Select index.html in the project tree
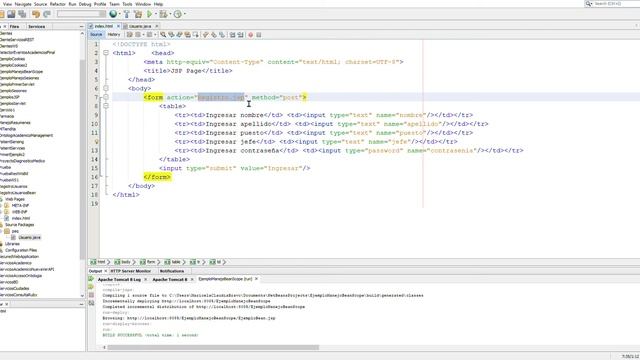This screenshot has height=360, width=640. [20, 218]
